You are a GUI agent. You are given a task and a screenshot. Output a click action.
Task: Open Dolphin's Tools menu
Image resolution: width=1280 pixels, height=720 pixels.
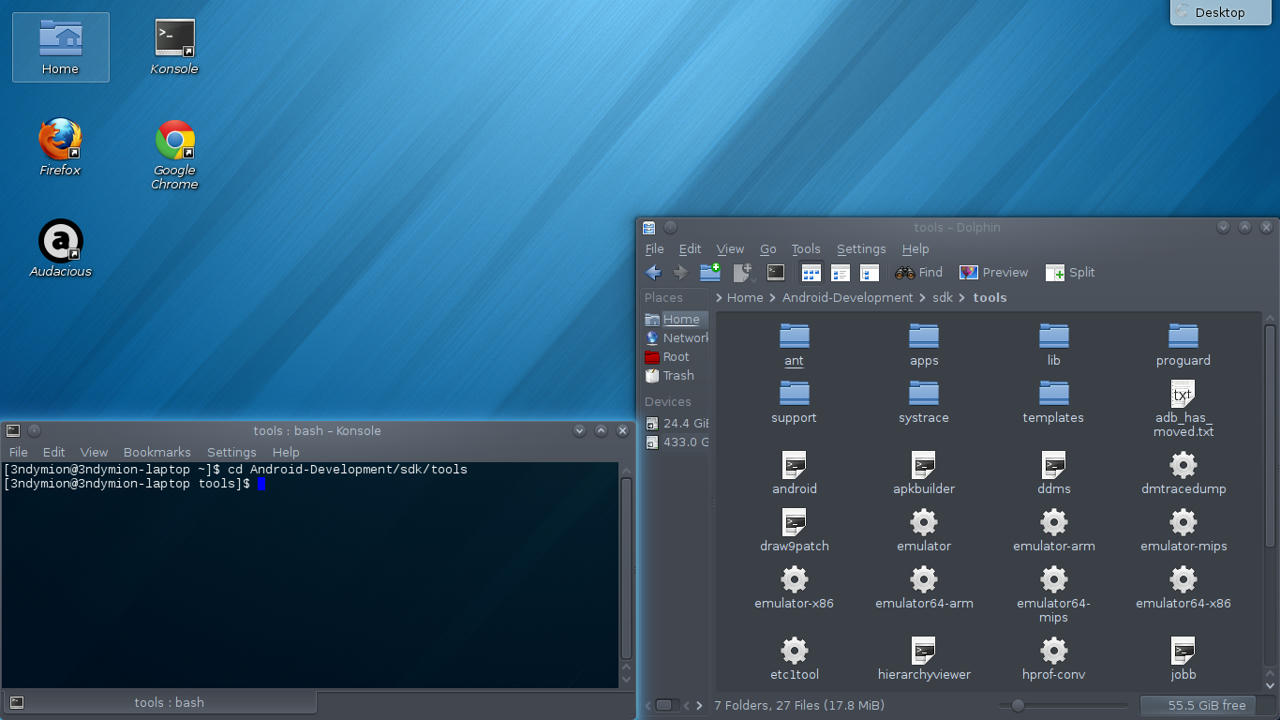806,249
